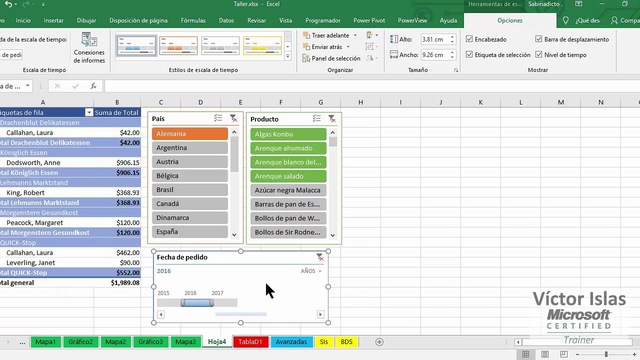Expand the timeline styles gallery

pos(288,56)
